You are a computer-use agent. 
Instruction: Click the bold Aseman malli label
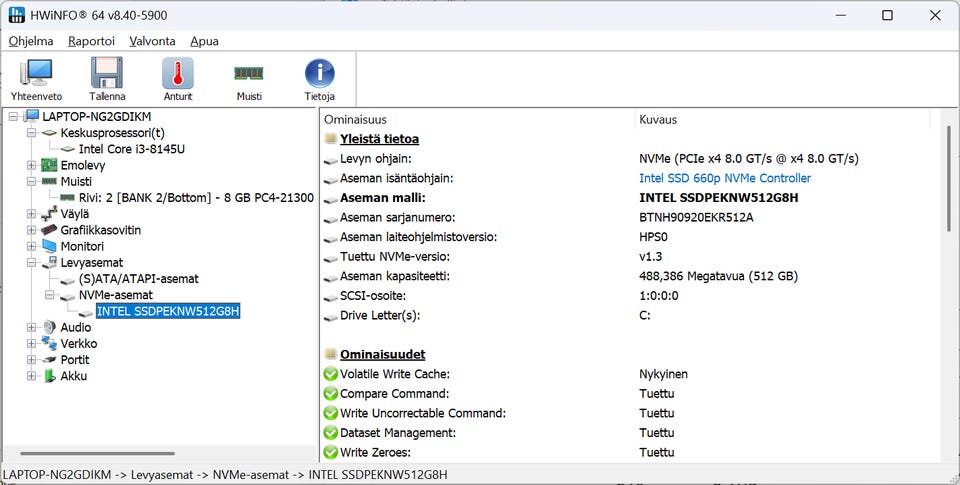coord(383,198)
